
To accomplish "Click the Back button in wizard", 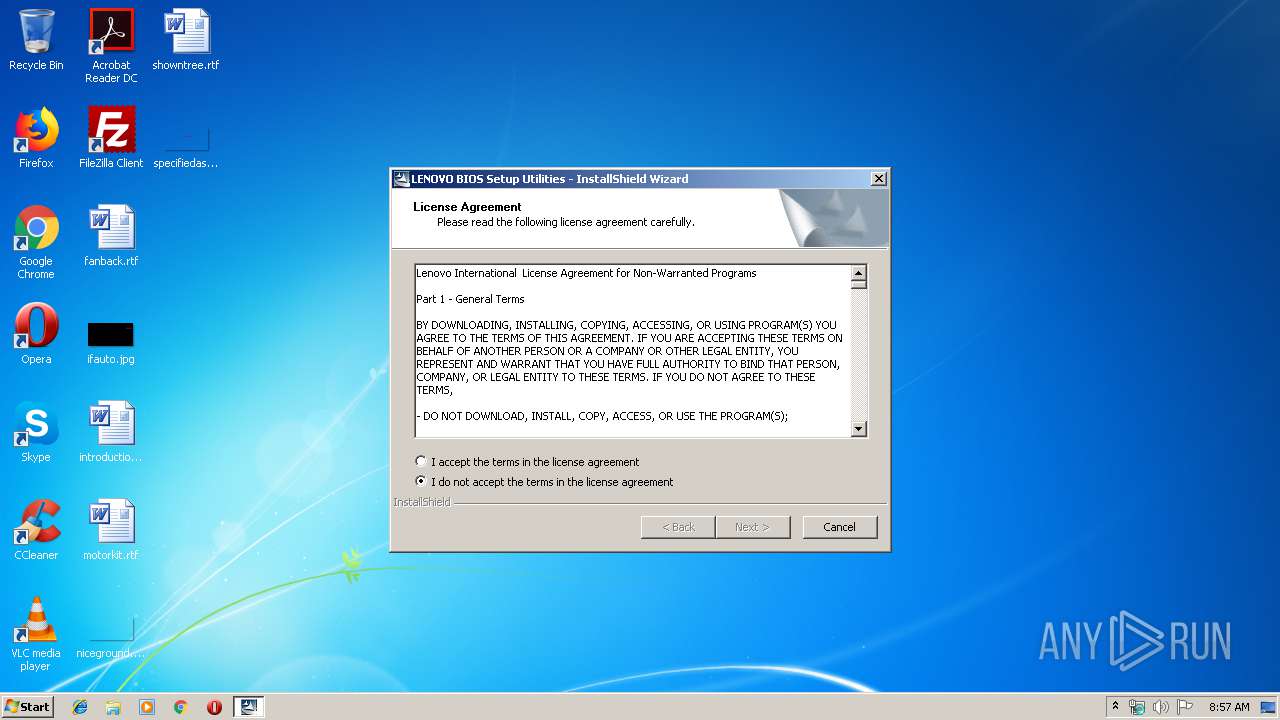I will click(677, 527).
